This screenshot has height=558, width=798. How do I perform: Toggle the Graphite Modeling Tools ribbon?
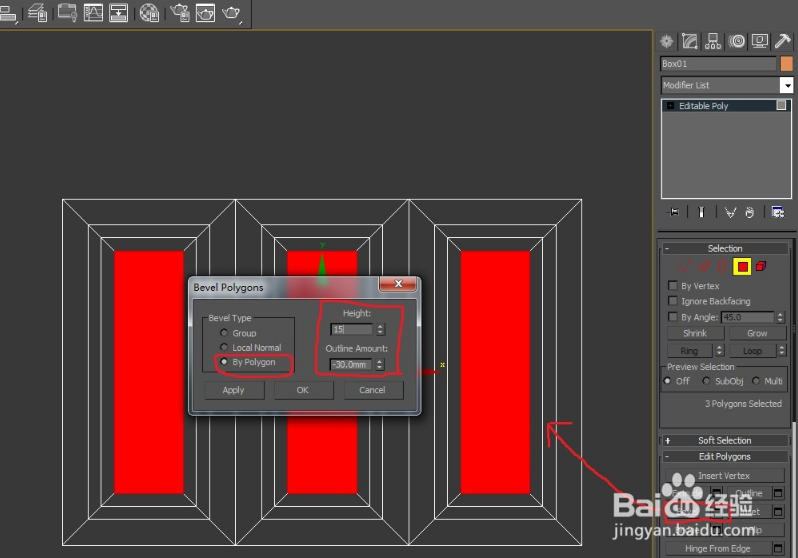(67, 12)
